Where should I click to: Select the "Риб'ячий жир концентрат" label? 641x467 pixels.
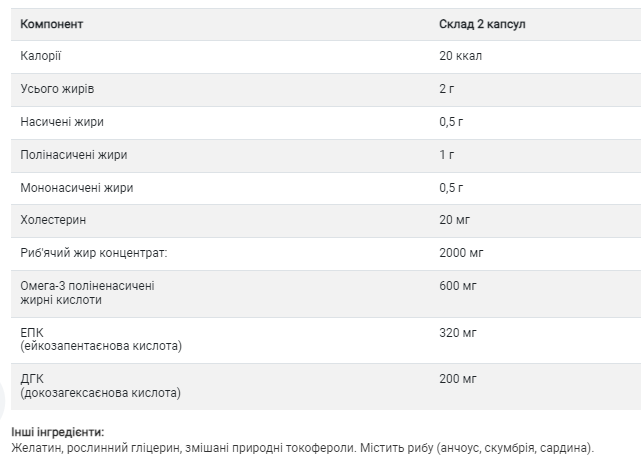pyautogui.click(x=94, y=253)
